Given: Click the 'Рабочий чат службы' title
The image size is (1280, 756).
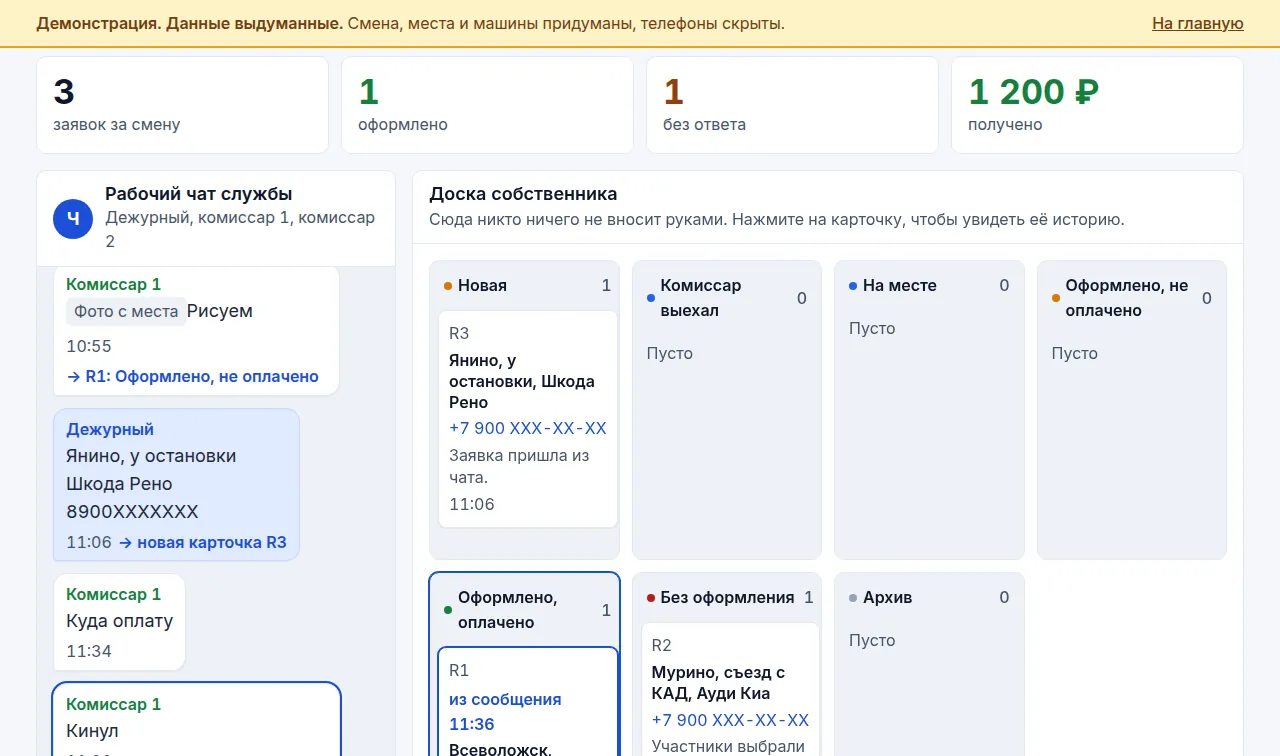Looking at the screenshot, I should click(x=199, y=194).
